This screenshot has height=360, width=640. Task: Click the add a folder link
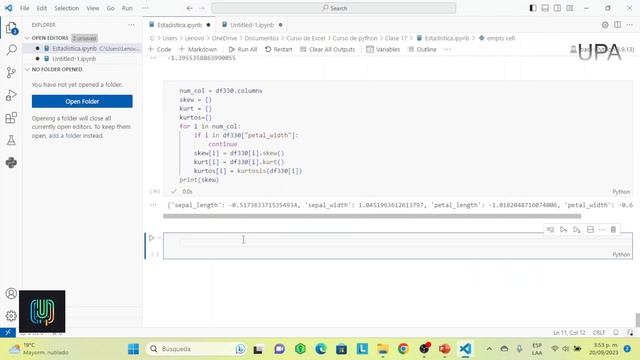coord(64,136)
